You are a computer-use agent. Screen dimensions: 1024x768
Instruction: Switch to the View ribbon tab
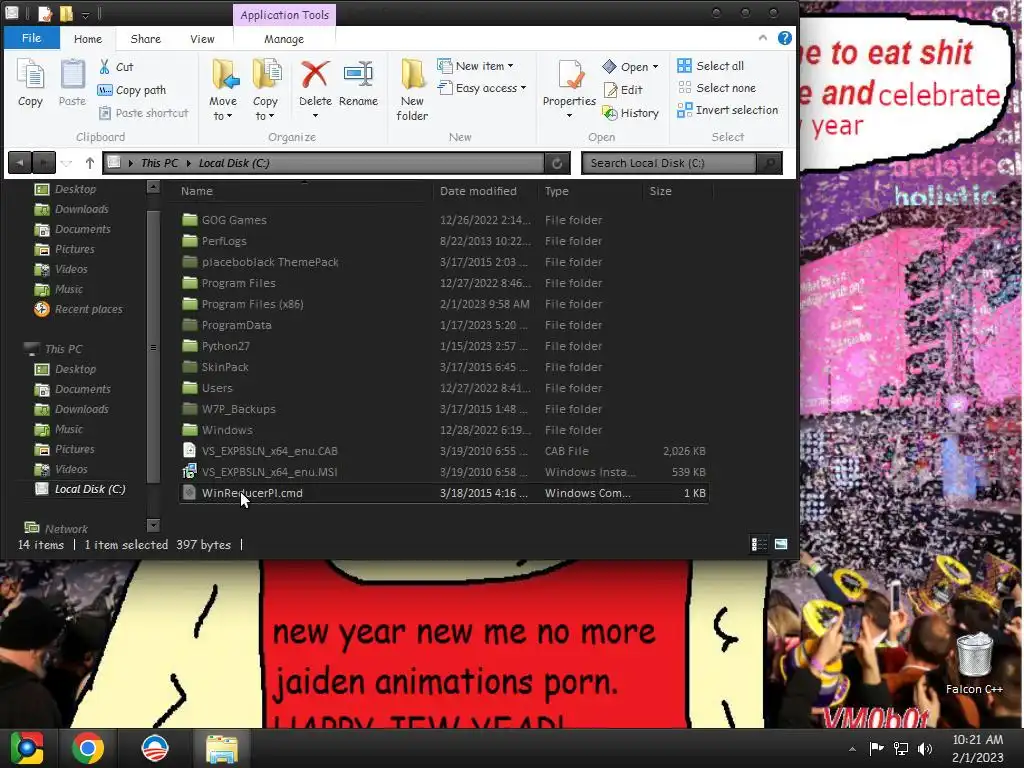202,39
